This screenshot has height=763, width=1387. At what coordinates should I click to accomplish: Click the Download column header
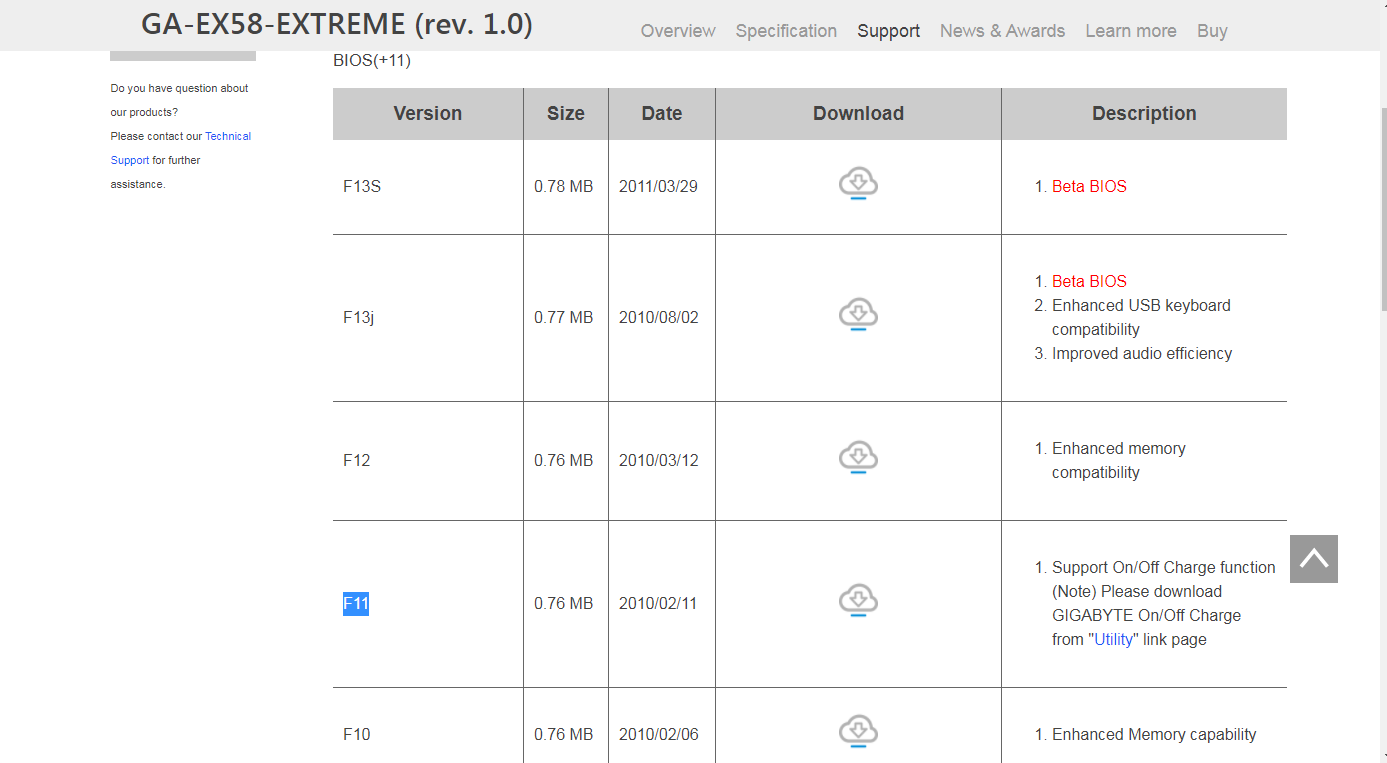coord(858,114)
